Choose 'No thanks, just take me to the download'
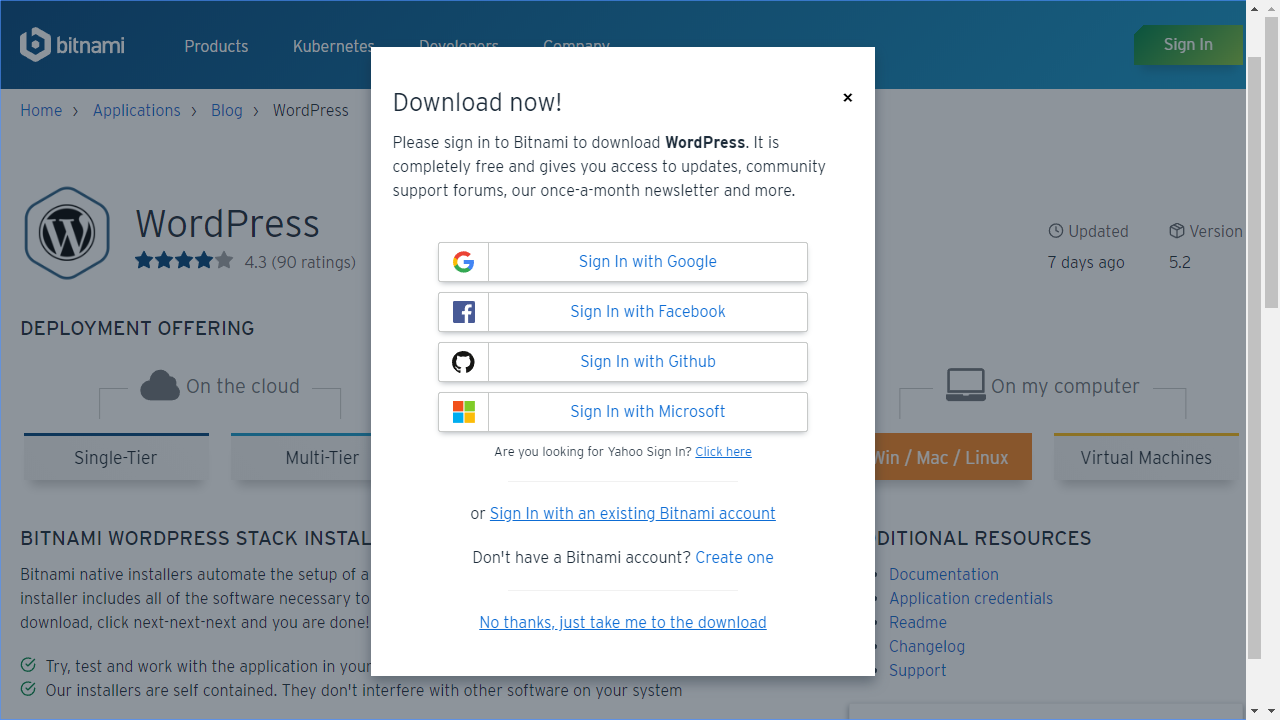This screenshot has height=720, width=1280. (x=623, y=622)
